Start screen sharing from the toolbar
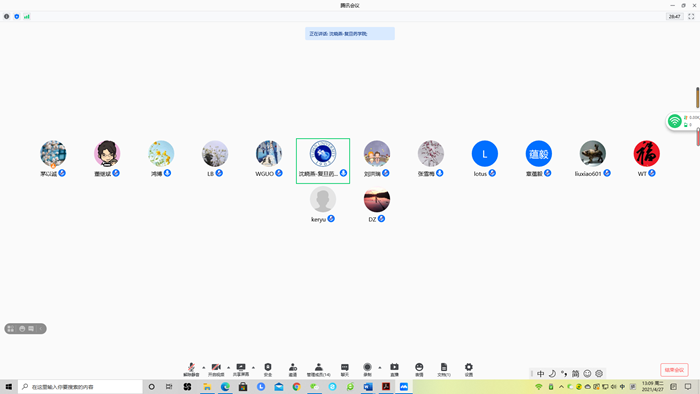Screen dimensions: 700x394 [241, 369]
